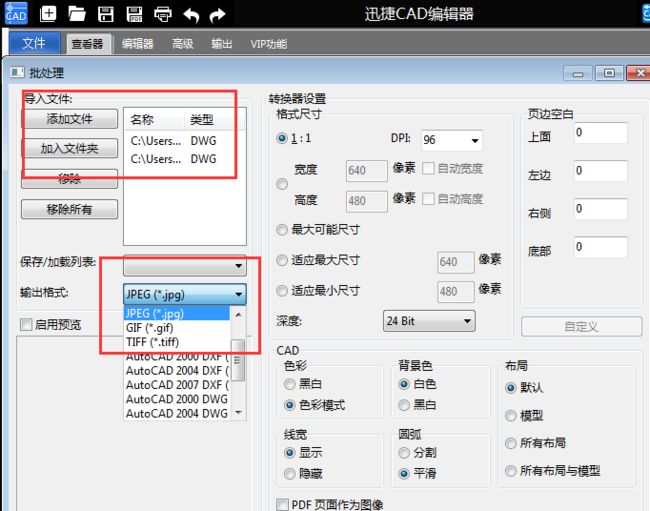Select 色彩模式 radio button
Screen dimensions: 650x511
(x=290, y=405)
